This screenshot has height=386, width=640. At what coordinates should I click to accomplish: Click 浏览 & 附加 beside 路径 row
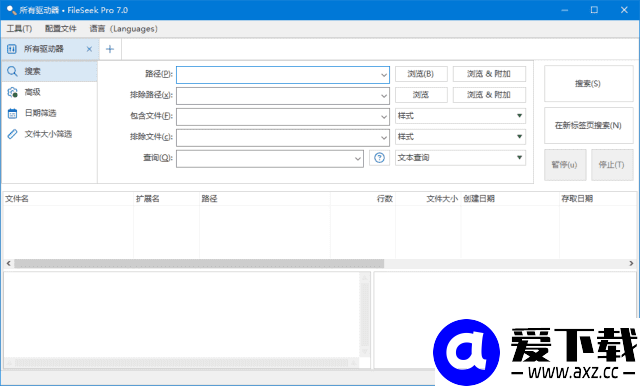pyautogui.click(x=489, y=74)
